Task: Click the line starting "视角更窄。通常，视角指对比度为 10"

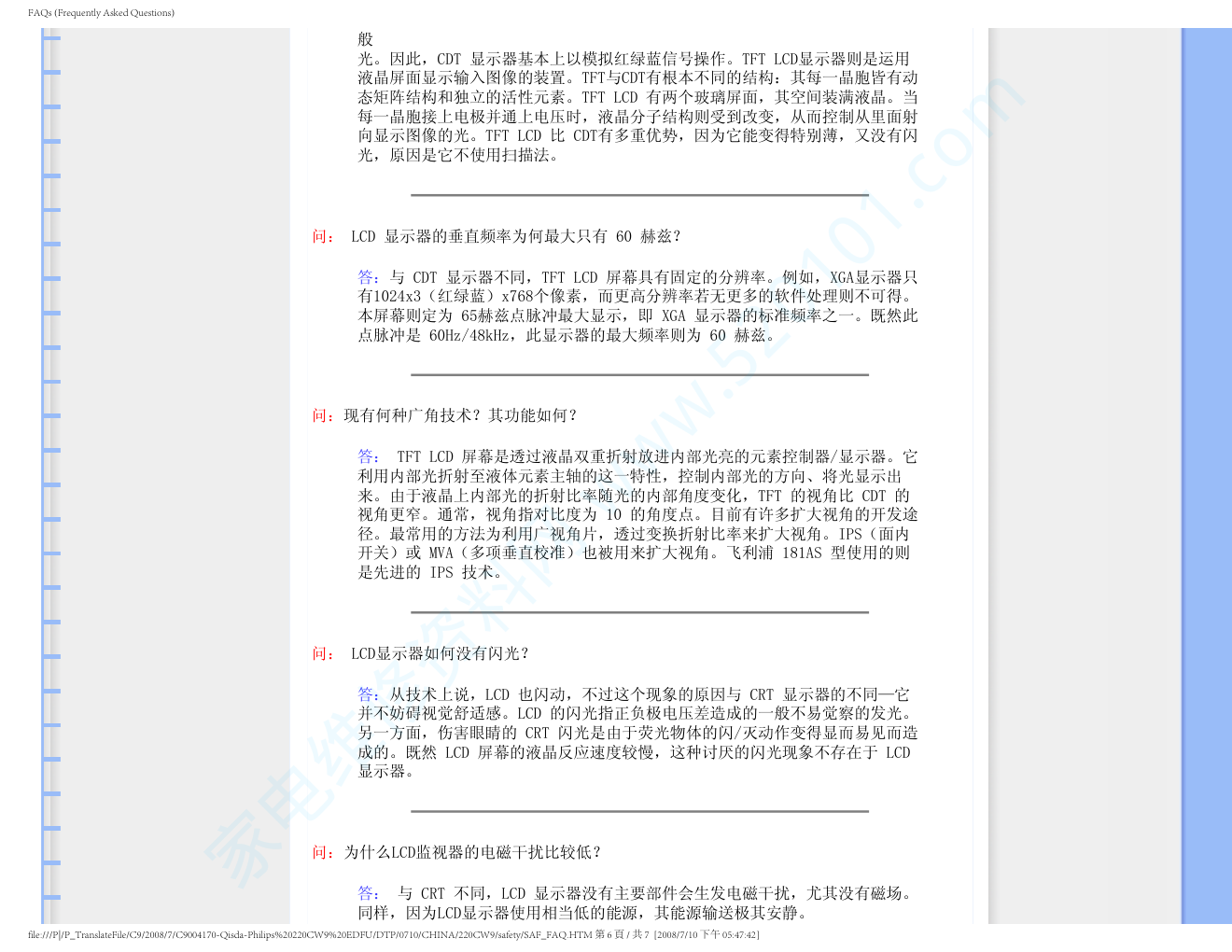Action: [638, 515]
